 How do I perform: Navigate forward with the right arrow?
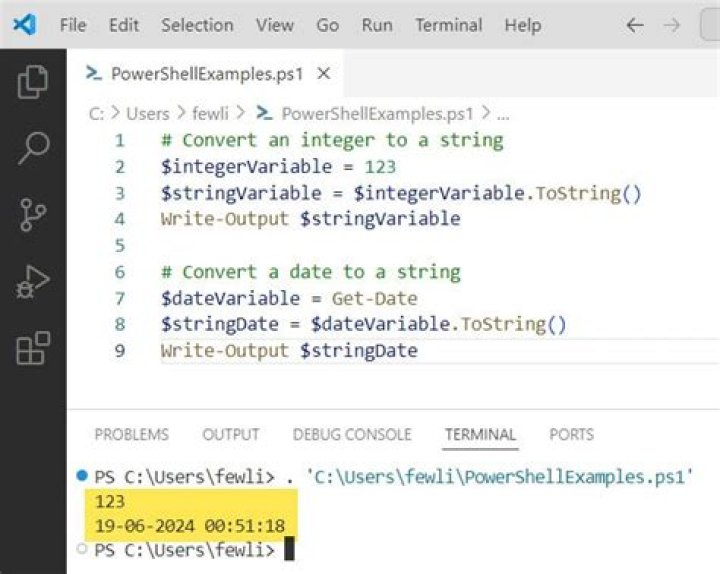click(x=672, y=25)
